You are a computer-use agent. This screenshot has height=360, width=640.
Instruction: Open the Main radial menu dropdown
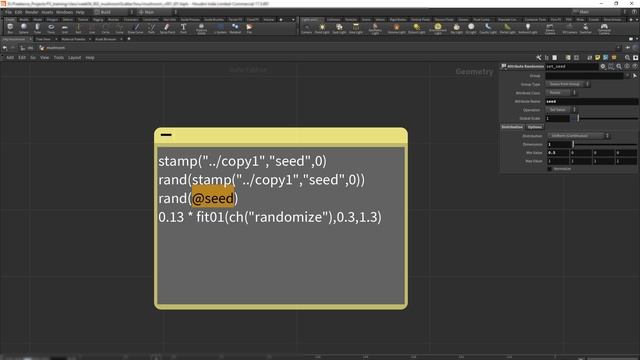[156, 12]
